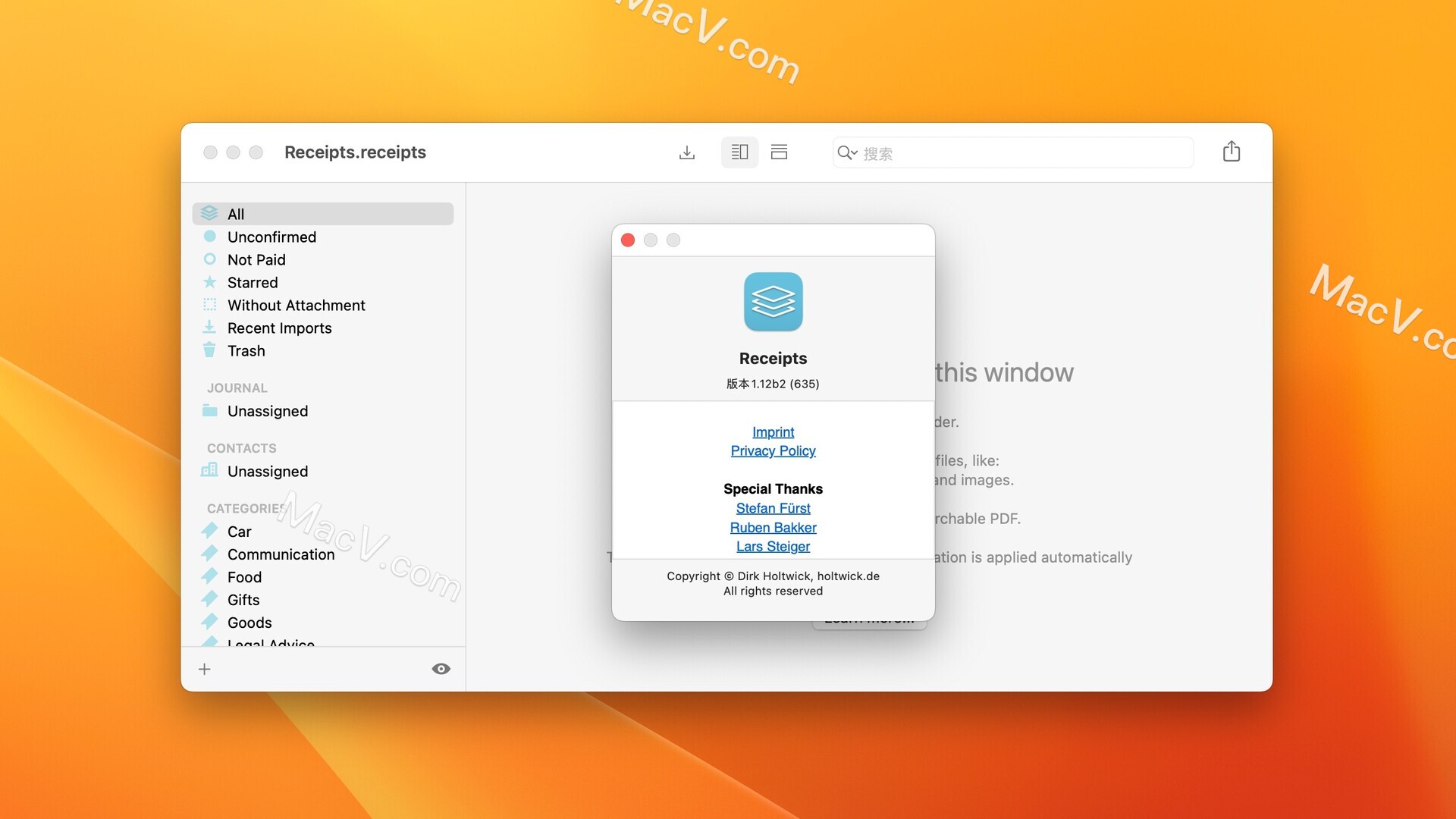Toggle visibility eye icon bottom of sidebar
The image size is (1456, 819).
[440, 669]
